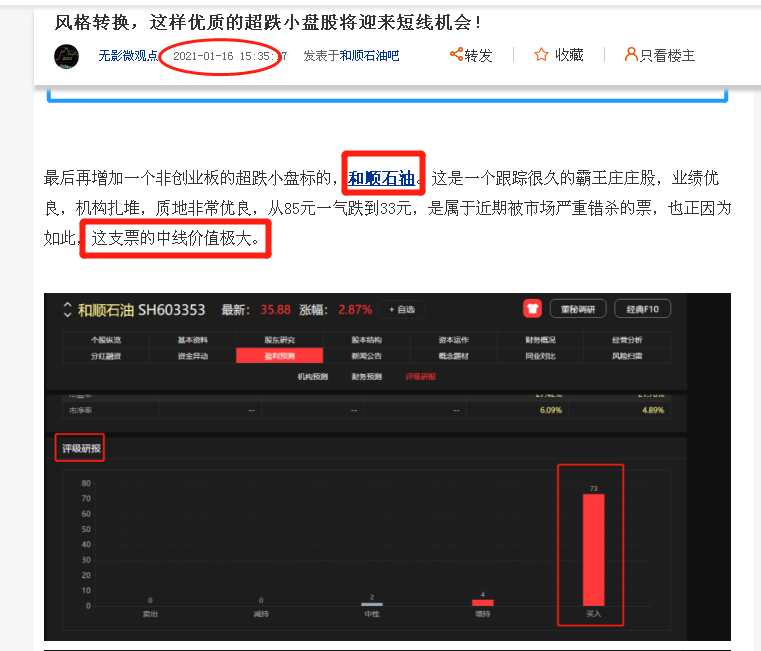Switch to the 个股纵览 tab

106,340
